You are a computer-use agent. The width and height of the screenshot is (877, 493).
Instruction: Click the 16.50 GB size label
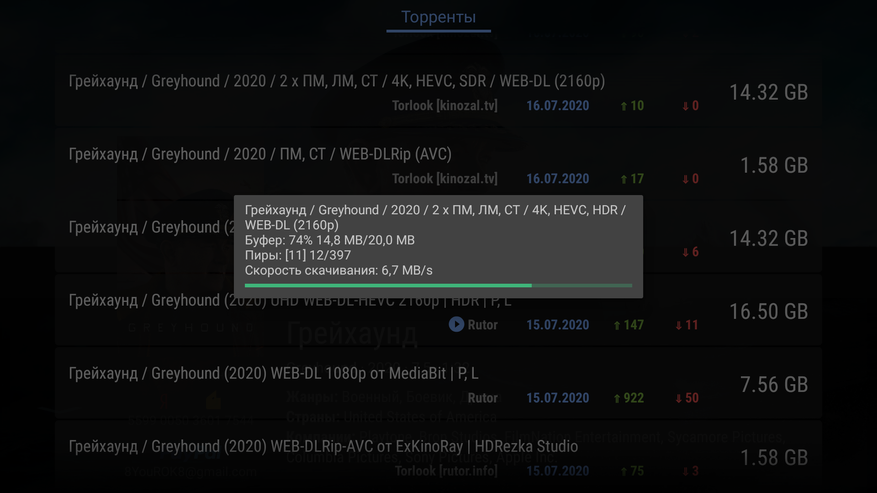768,311
